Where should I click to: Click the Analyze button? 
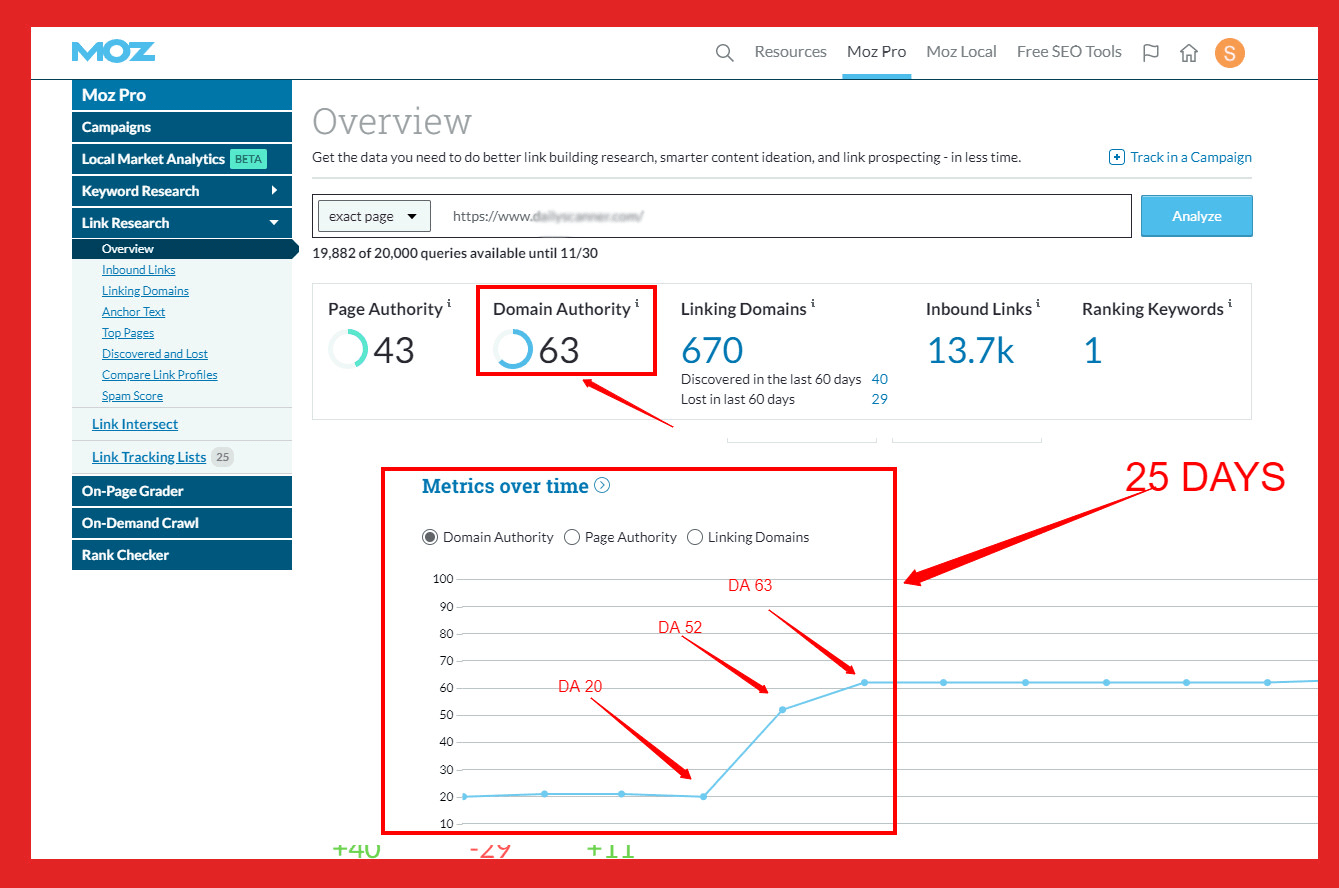(1196, 216)
